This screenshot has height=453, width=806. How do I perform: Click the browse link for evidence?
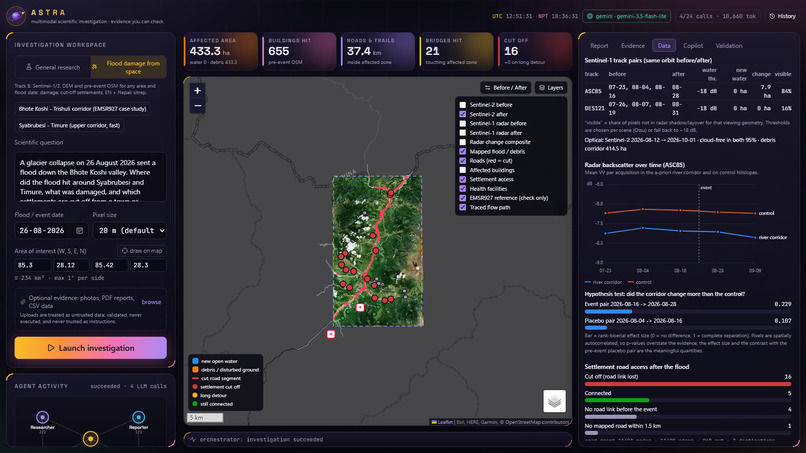(x=151, y=302)
